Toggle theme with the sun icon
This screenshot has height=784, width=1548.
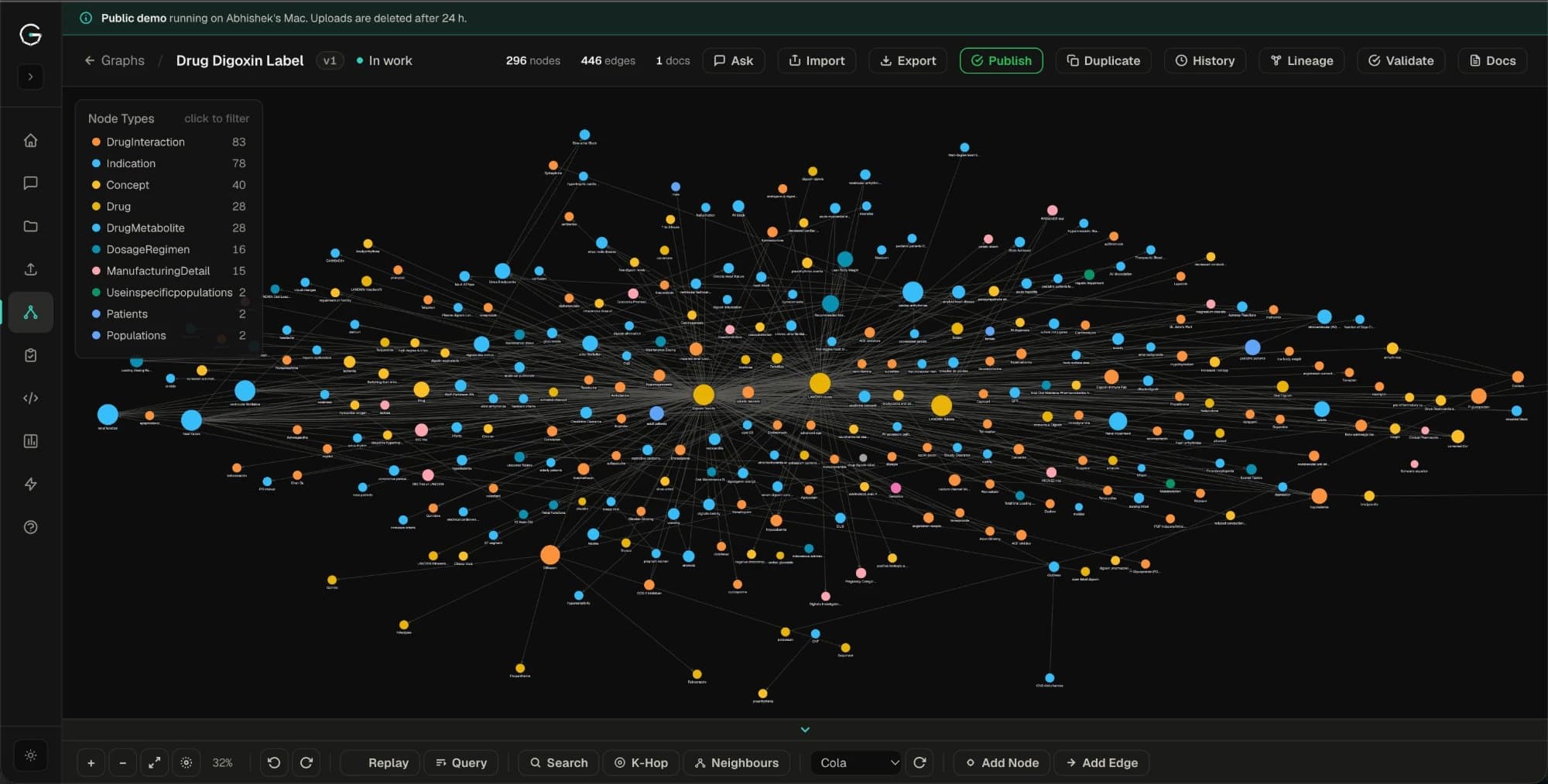31,755
